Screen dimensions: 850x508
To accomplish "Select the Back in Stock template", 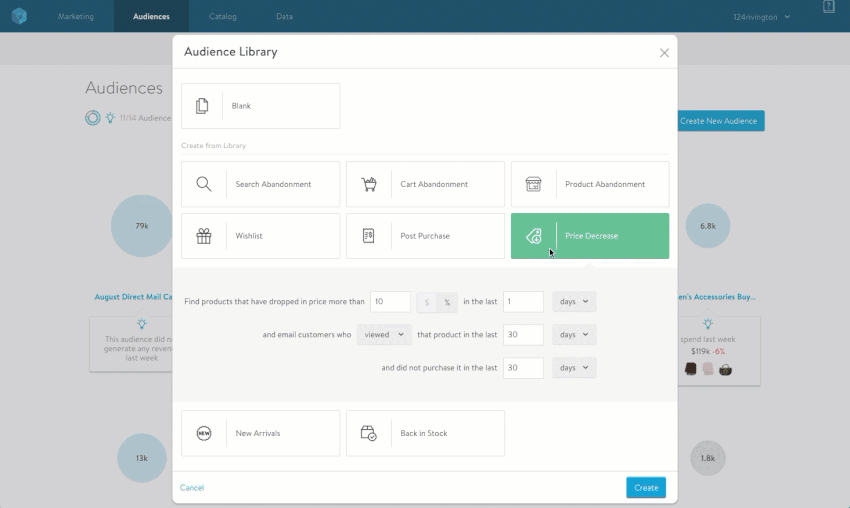I will (x=426, y=433).
